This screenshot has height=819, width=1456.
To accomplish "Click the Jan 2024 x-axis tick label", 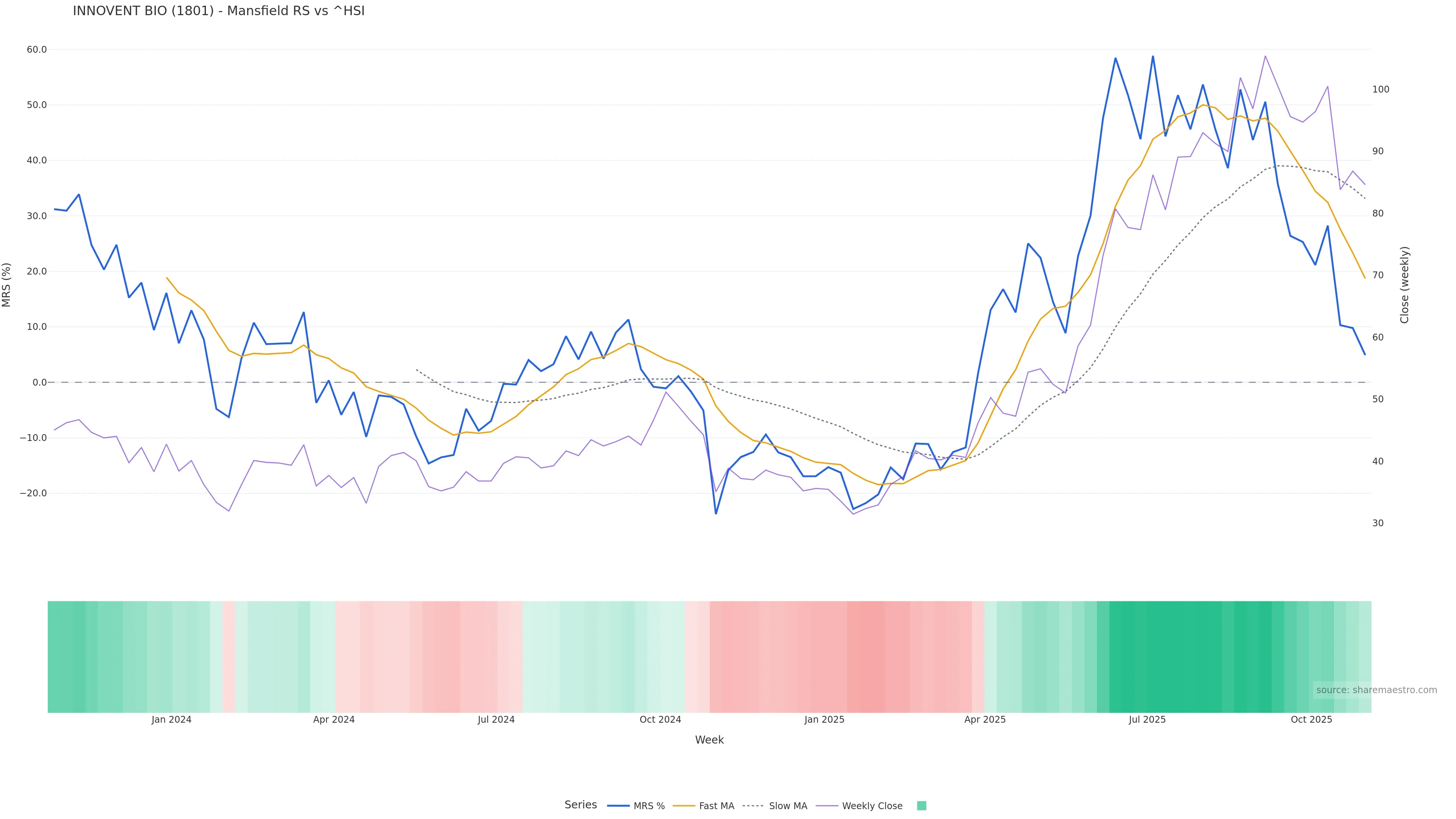I will pos(171,720).
